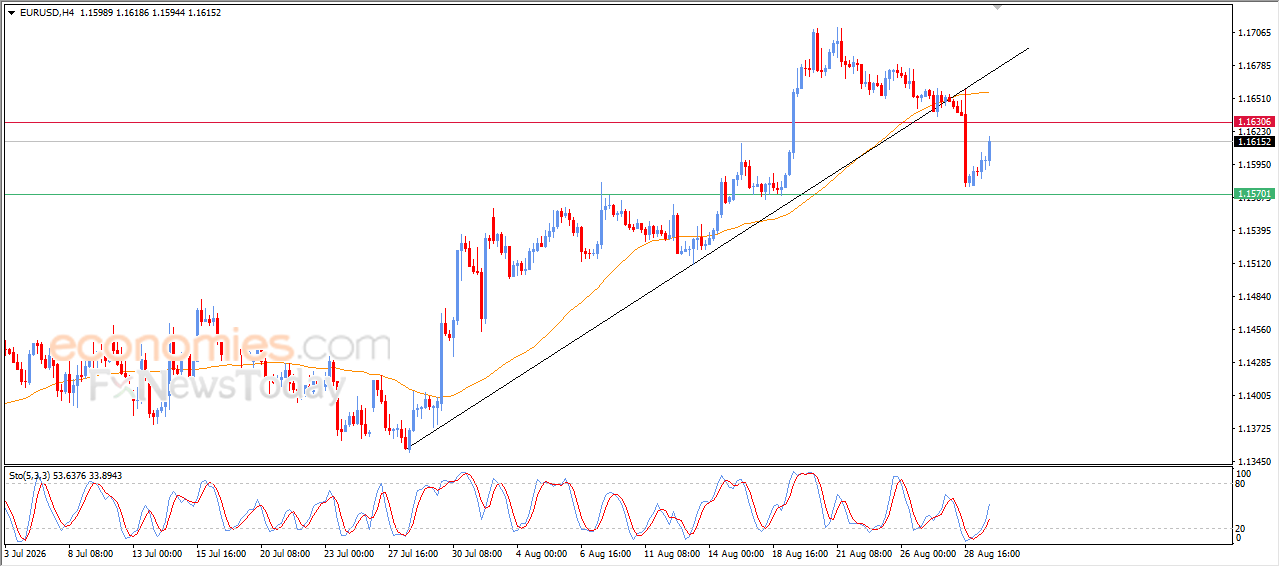Click the stochastic 20 level label
Image resolution: width=1280 pixels, height=567 pixels.
click(1241, 527)
